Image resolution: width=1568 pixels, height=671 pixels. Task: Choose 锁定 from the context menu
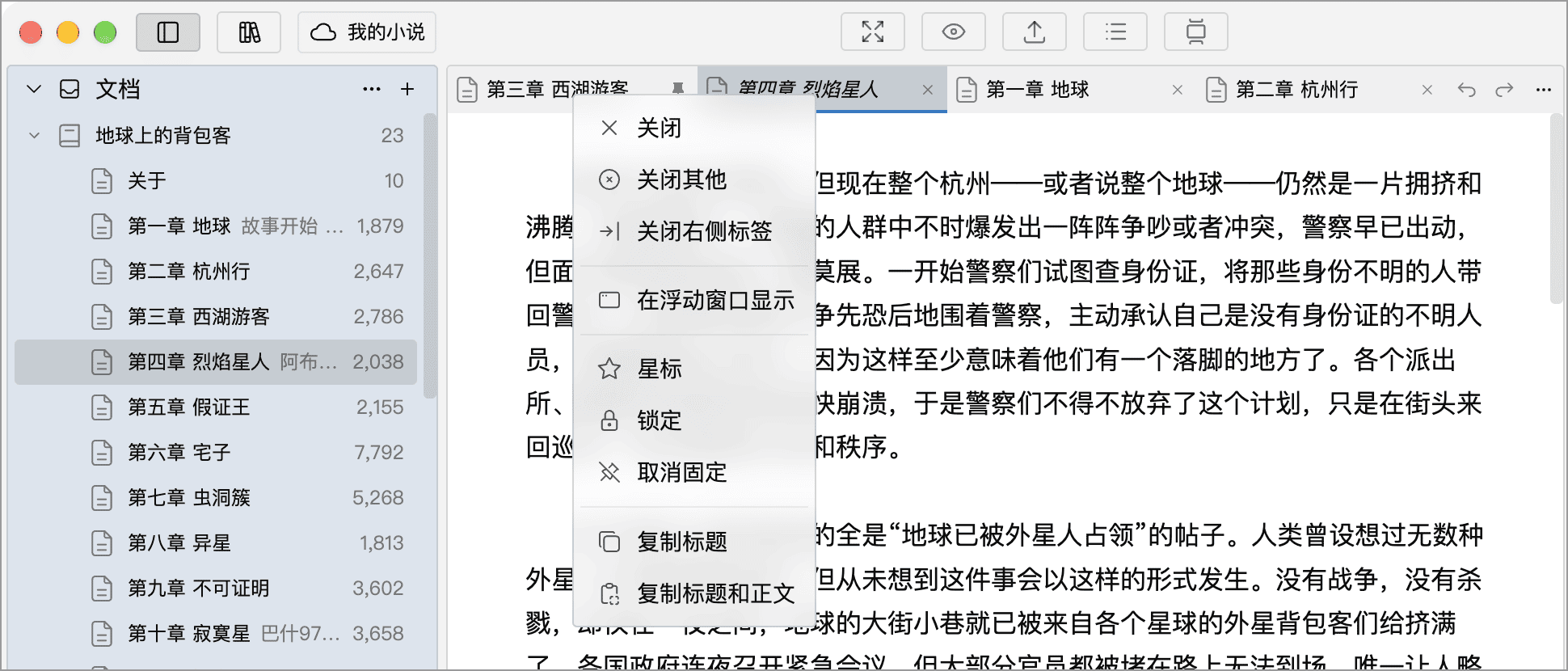click(x=694, y=420)
